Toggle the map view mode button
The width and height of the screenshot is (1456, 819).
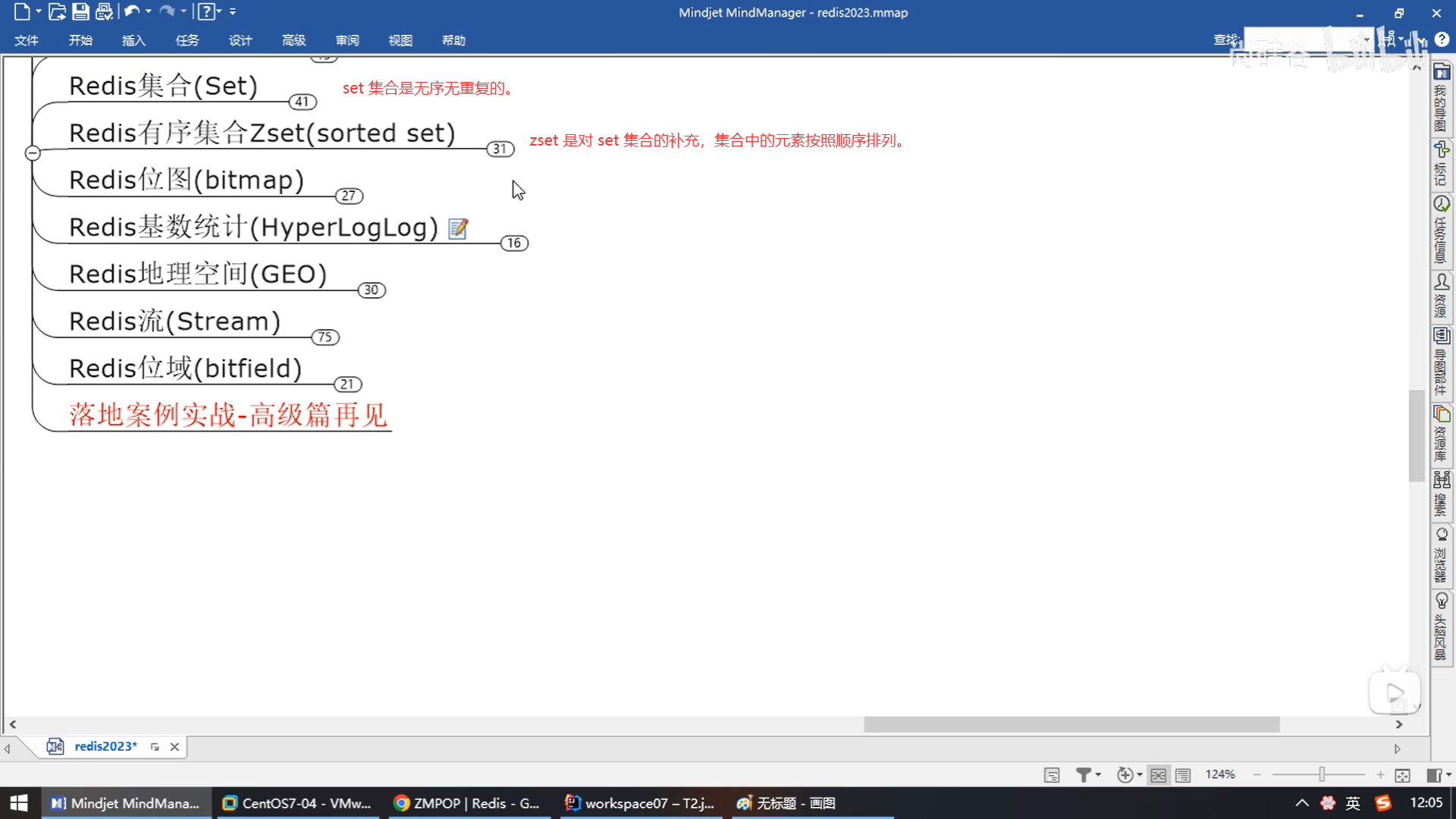pos(1158,774)
